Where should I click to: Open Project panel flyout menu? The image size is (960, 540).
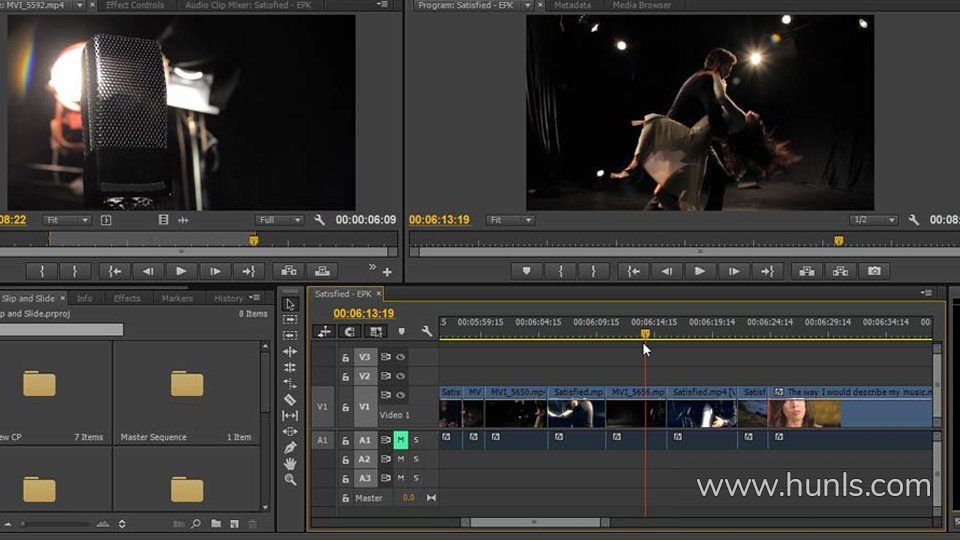click(255, 298)
